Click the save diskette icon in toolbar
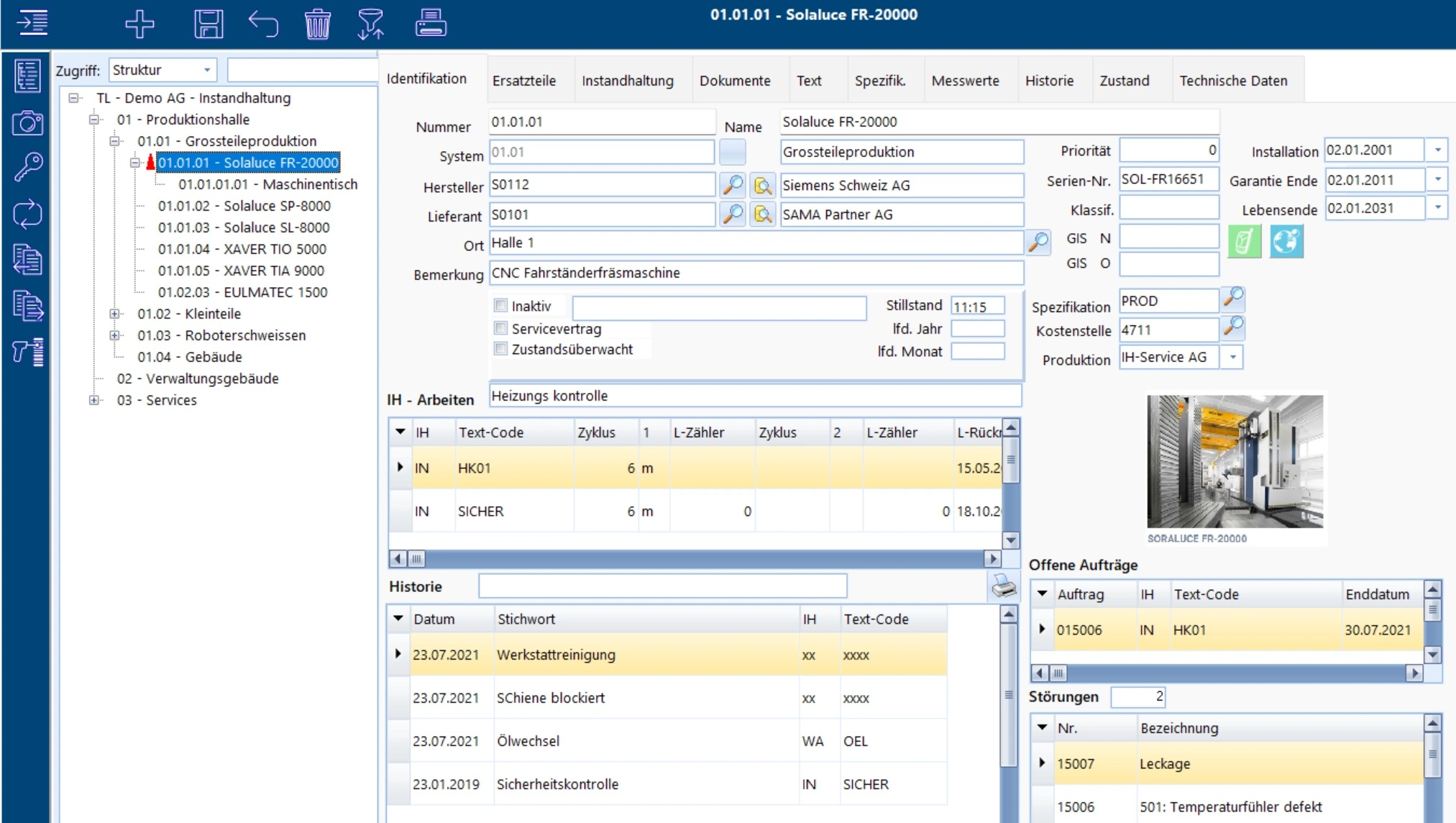This screenshot has height=823, width=1456. [x=209, y=24]
